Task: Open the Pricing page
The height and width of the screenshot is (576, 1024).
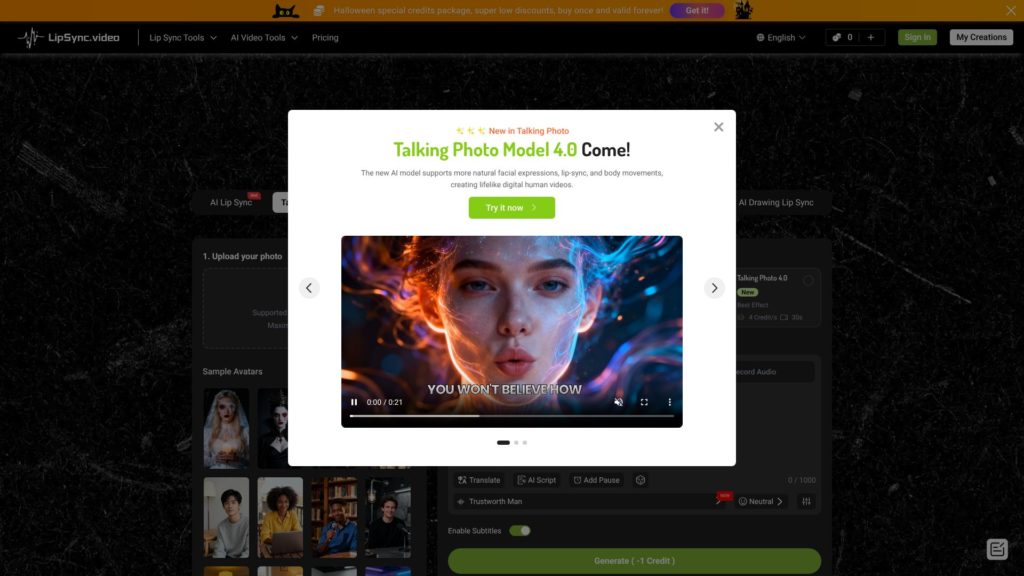Action: tap(325, 38)
